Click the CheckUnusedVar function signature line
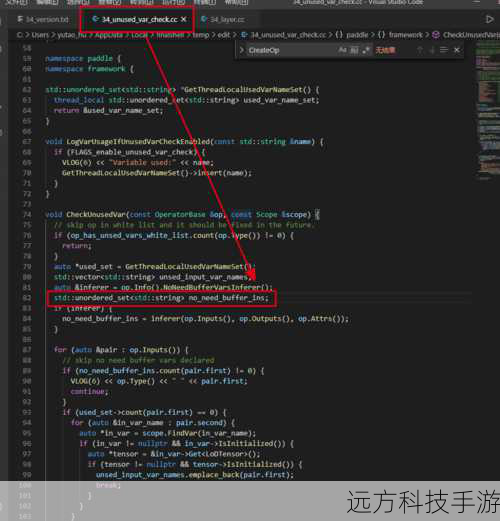Viewport: 500px width, 521px height. click(x=182, y=214)
